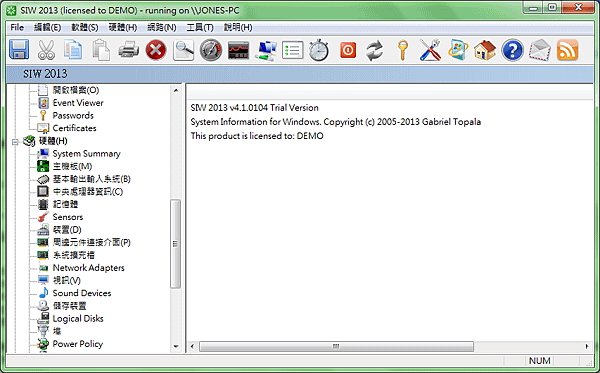Select Sensors in the tree
The height and width of the screenshot is (373, 600).
(68, 217)
